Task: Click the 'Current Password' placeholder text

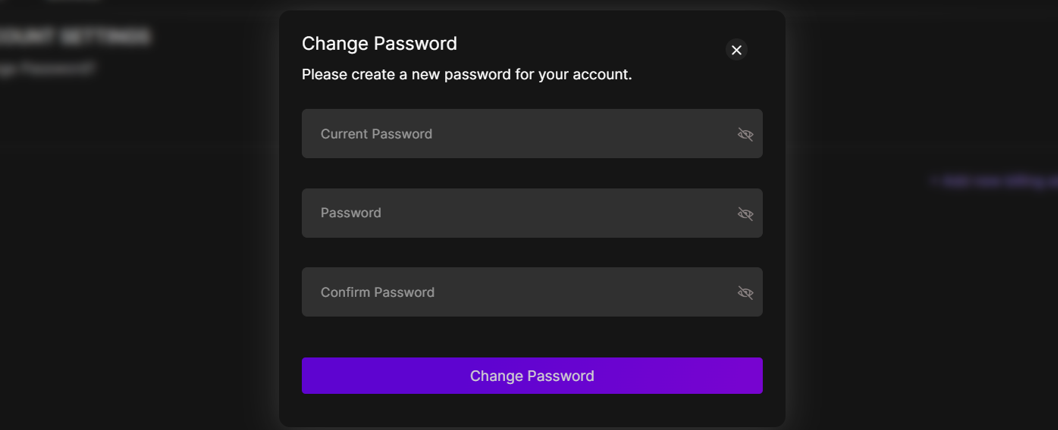Action: point(376,134)
